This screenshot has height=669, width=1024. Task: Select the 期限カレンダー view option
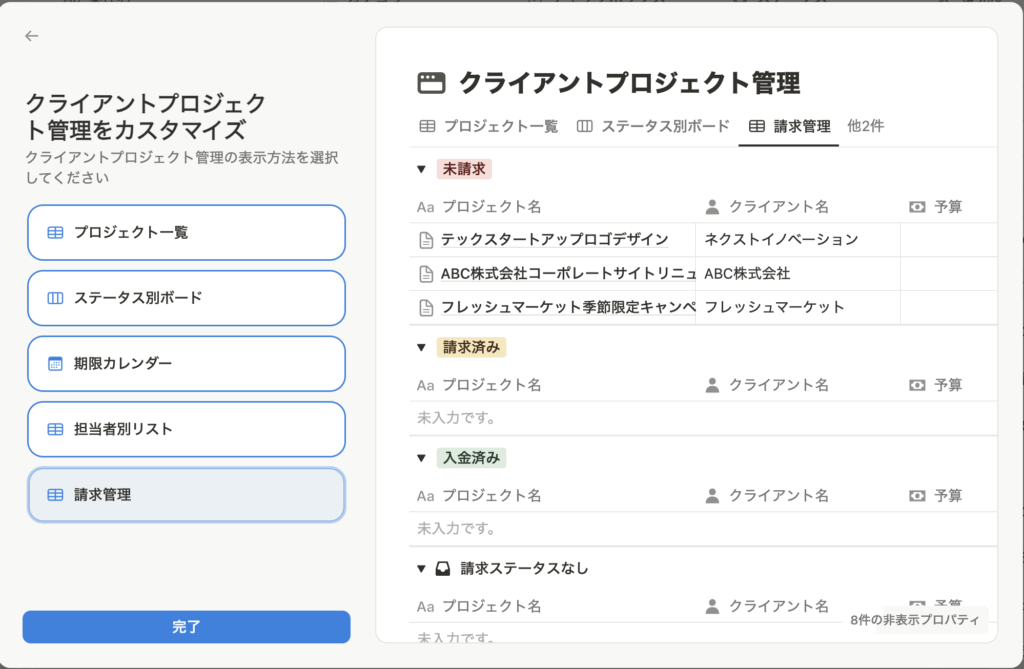[x=186, y=364]
